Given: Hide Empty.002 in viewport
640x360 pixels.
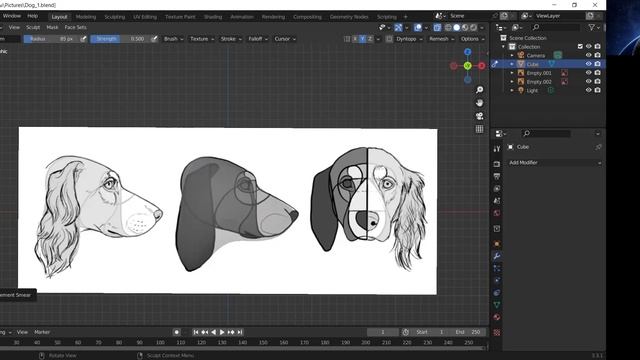Looking at the screenshot, I should point(589,81).
